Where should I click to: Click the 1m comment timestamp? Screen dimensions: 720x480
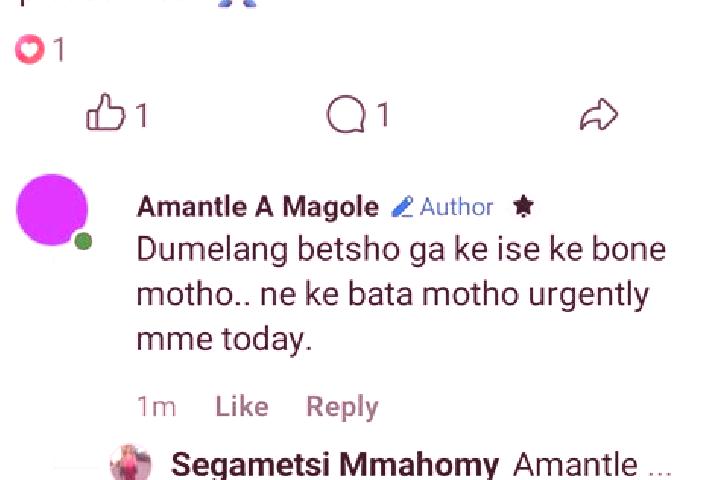click(x=156, y=407)
